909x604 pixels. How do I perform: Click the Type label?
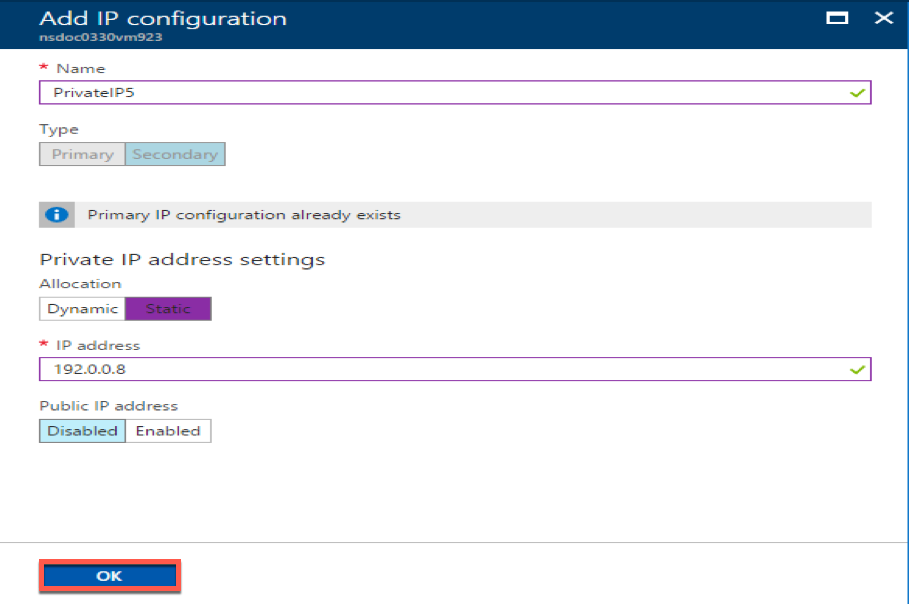coord(59,130)
